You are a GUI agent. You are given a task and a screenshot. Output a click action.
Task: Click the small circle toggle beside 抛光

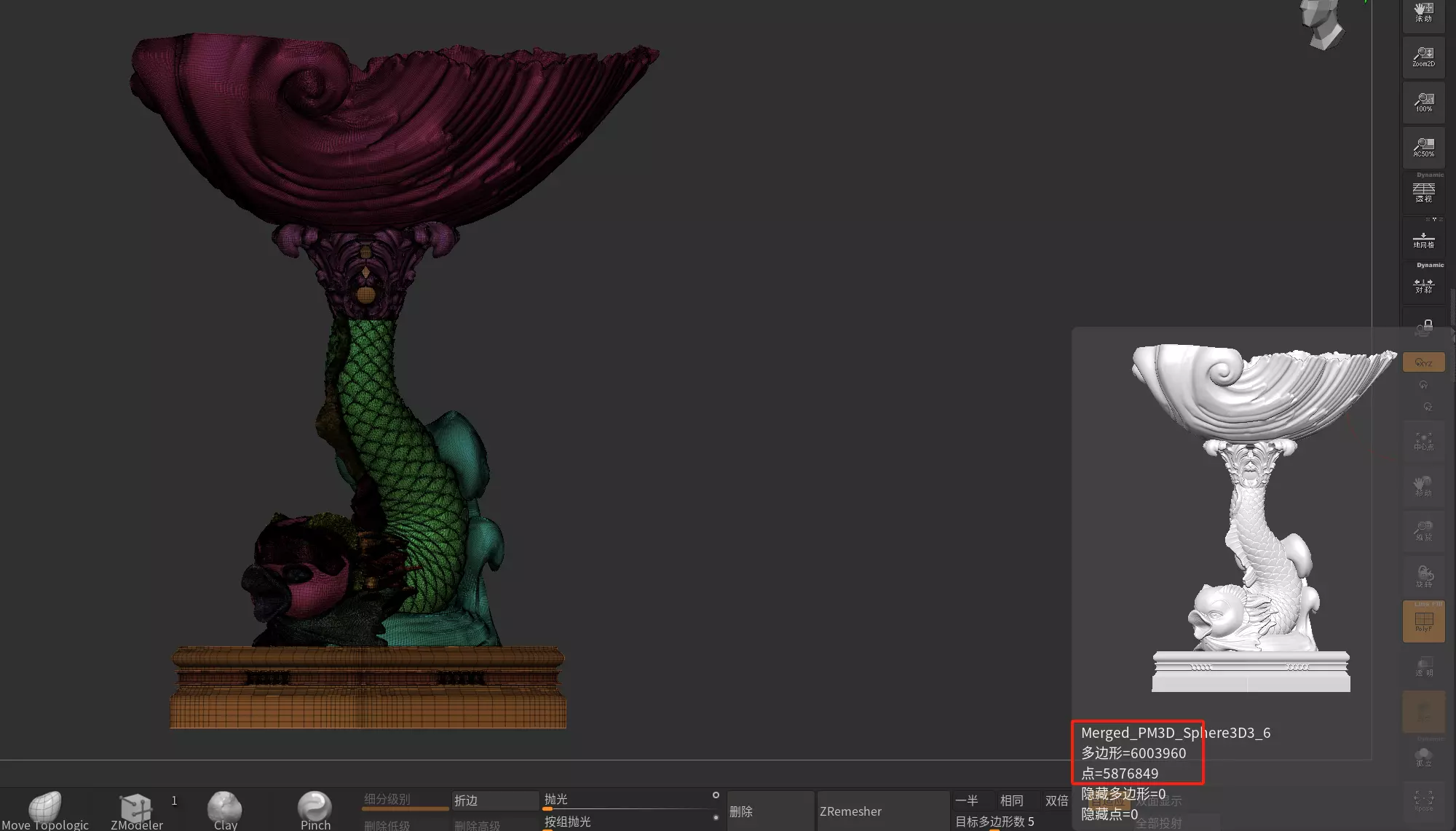tap(716, 795)
